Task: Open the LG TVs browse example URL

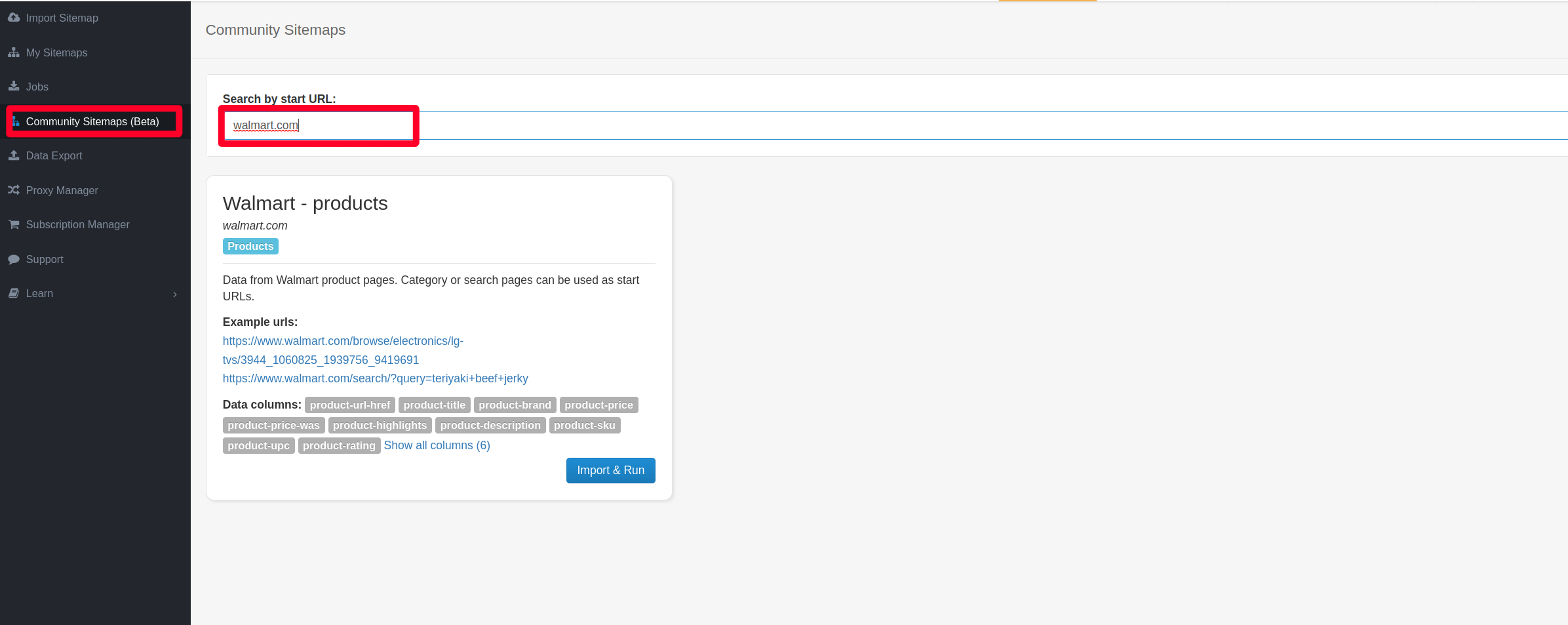Action: click(343, 350)
